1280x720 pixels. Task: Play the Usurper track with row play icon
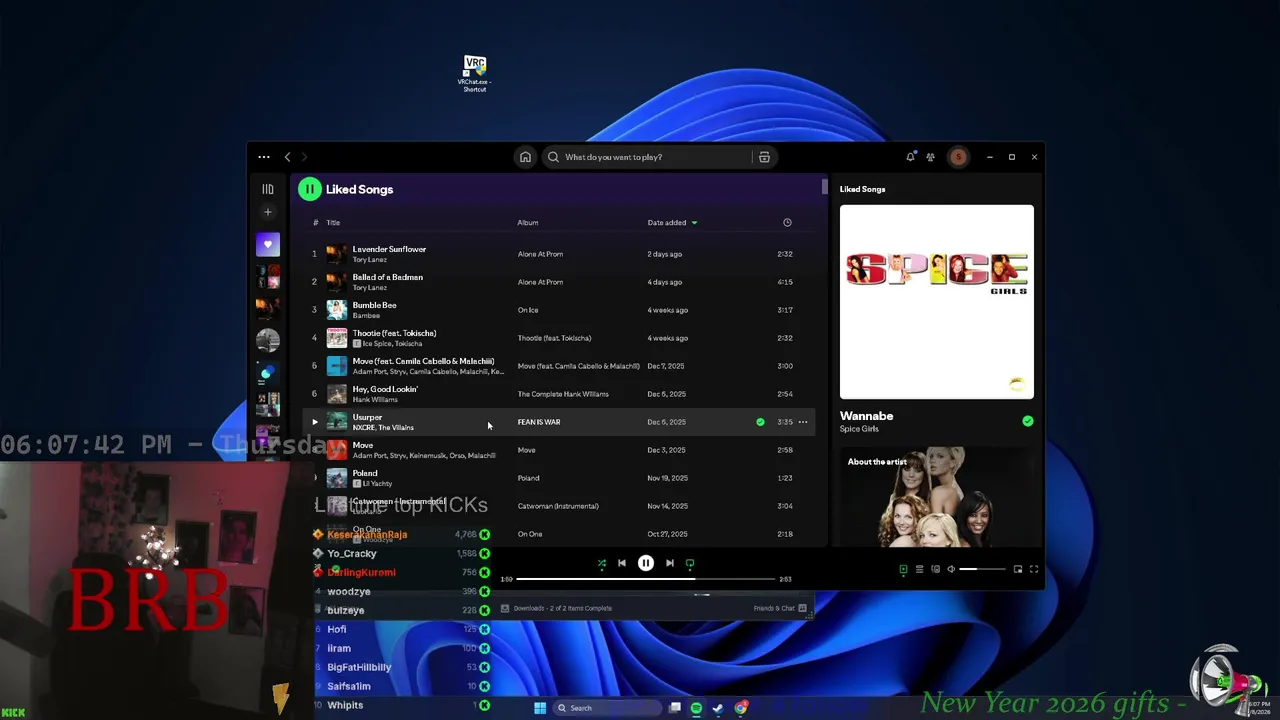[x=314, y=422]
